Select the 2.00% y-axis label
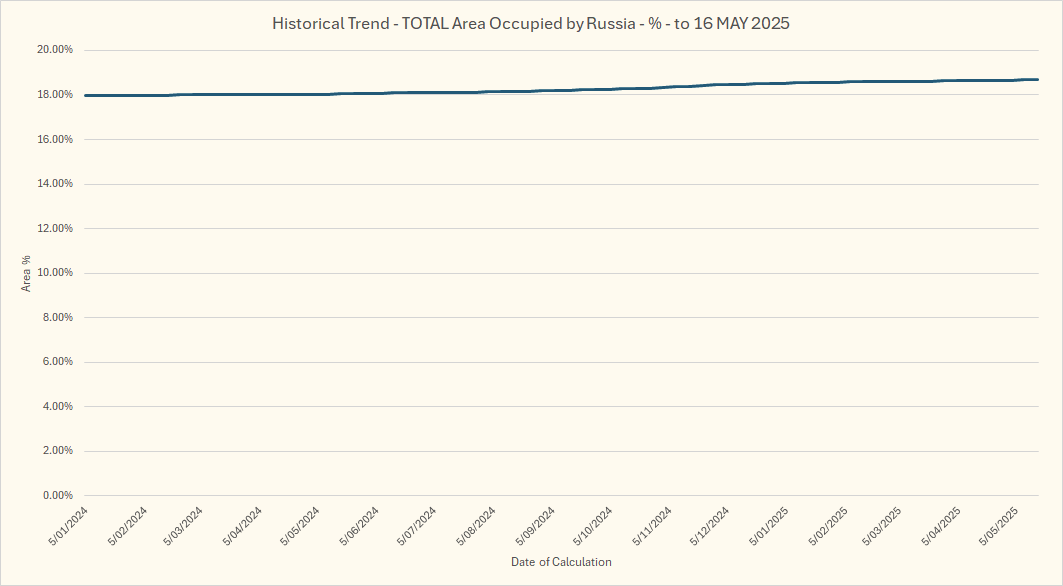The width and height of the screenshot is (1063, 586). coord(54,451)
